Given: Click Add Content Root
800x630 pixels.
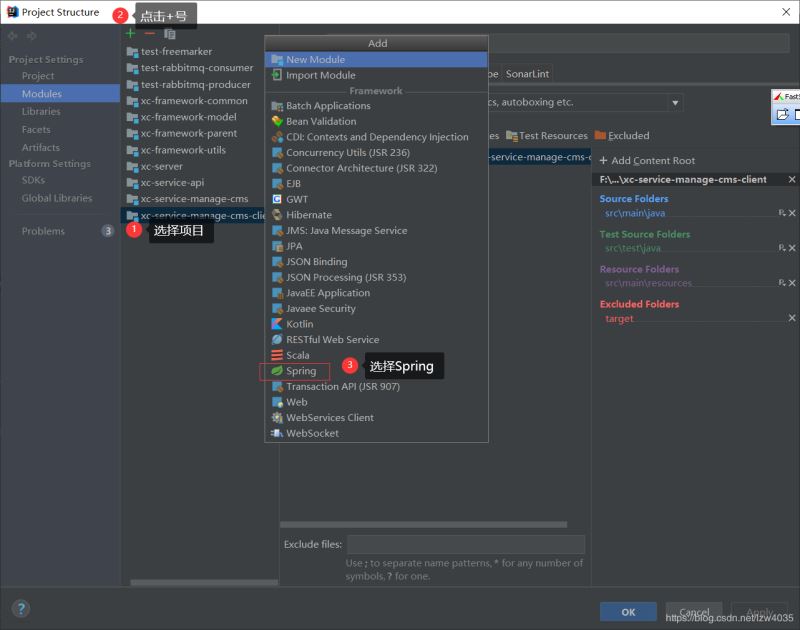Looking at the screenshot, I should pyautogui.click(x=647, y=161).
